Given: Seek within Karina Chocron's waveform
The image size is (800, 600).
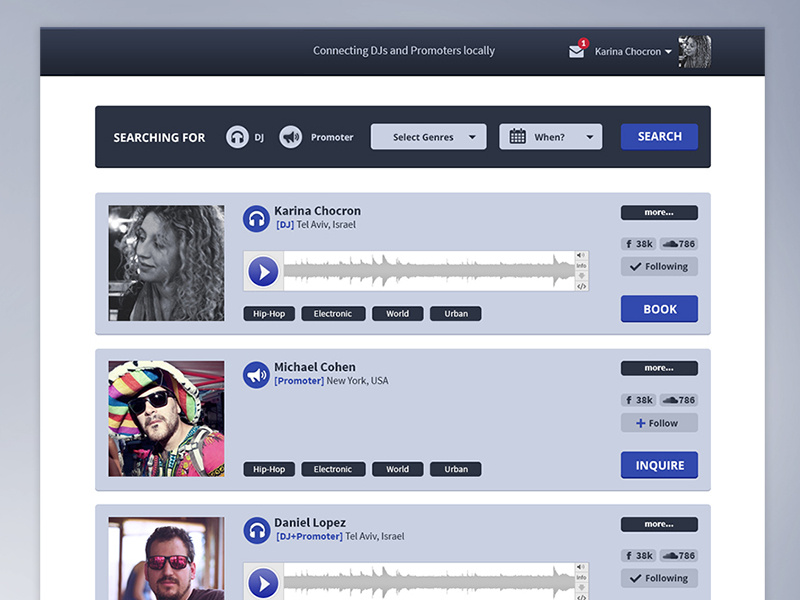Looking at the screenshot, I should (429, 271).
